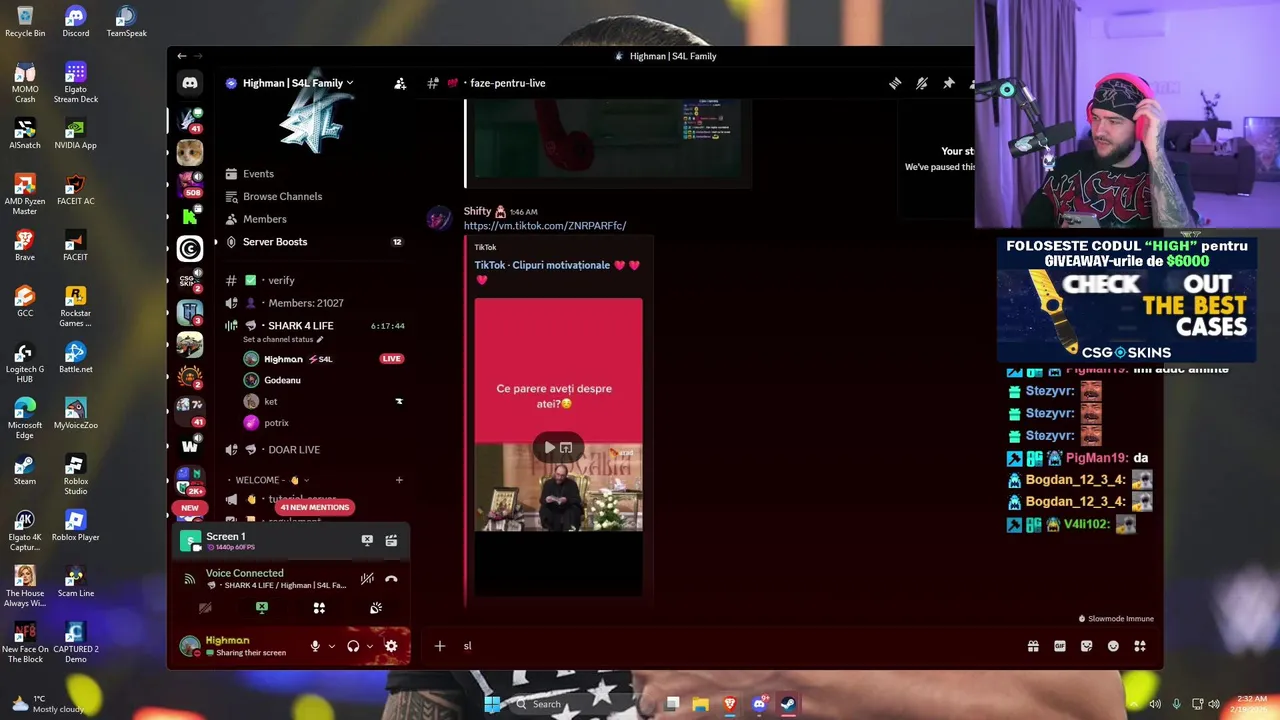This screenshot has width=1280, height=720.
Task: Select user ket in voice channel
Action: coord(325,402)
